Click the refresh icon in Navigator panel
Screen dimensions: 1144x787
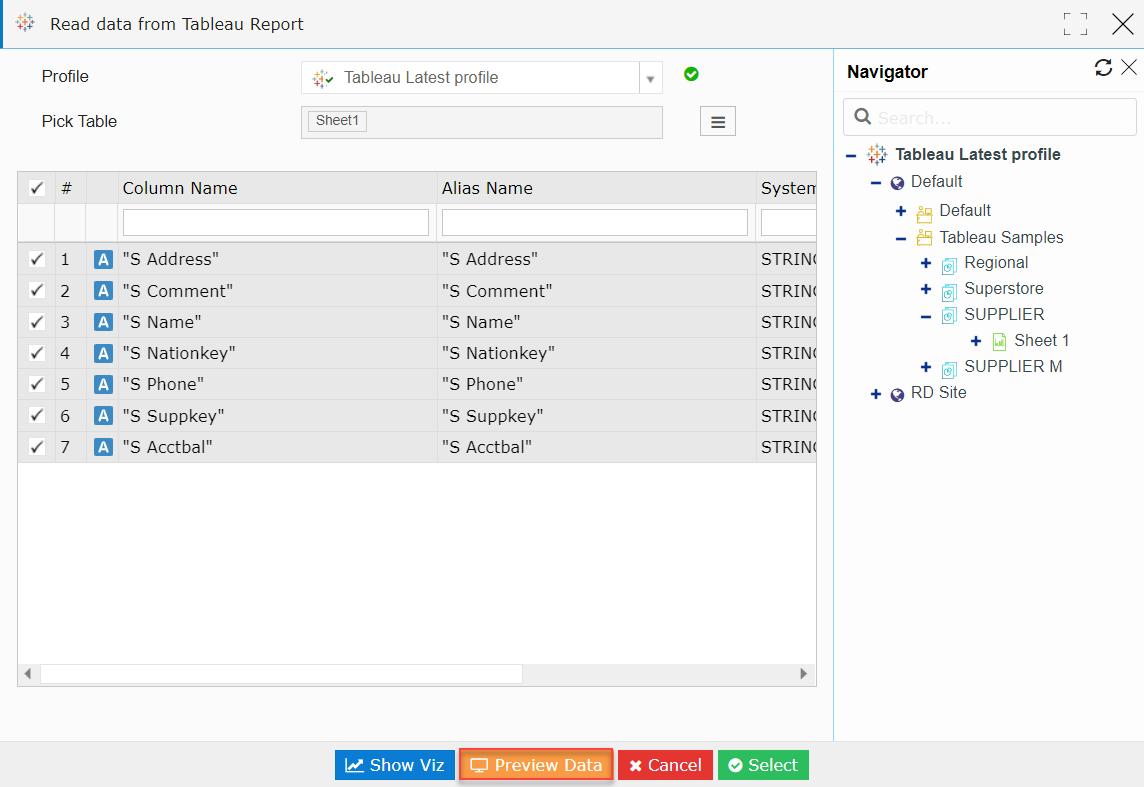(x=1103, y=67)
